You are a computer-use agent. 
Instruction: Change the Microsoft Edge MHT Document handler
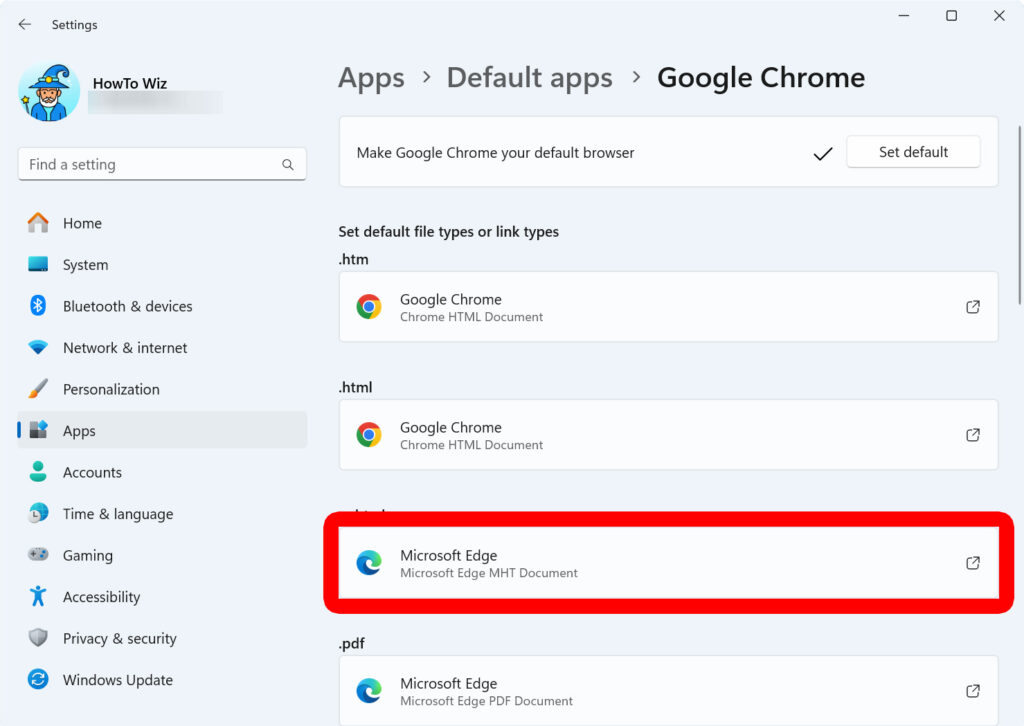pos(666,563)
